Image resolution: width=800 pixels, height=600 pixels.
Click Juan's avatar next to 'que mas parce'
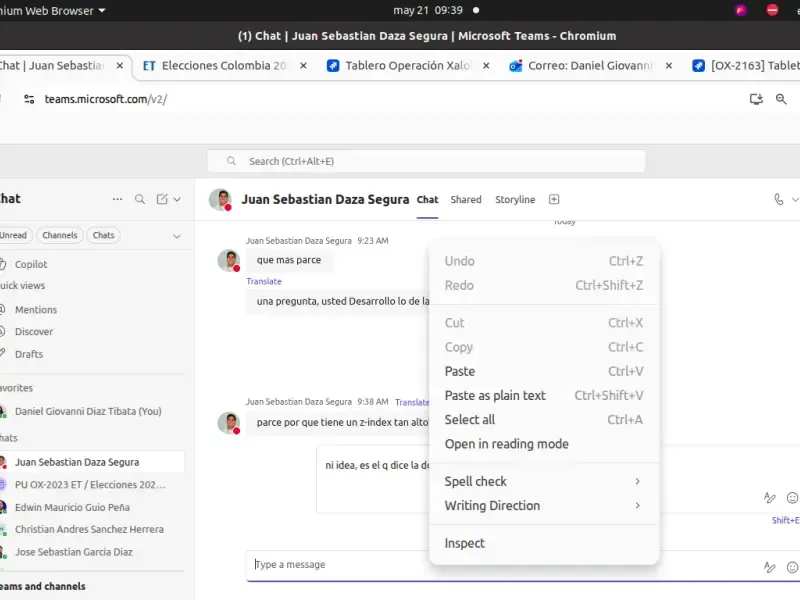point(229,260)
